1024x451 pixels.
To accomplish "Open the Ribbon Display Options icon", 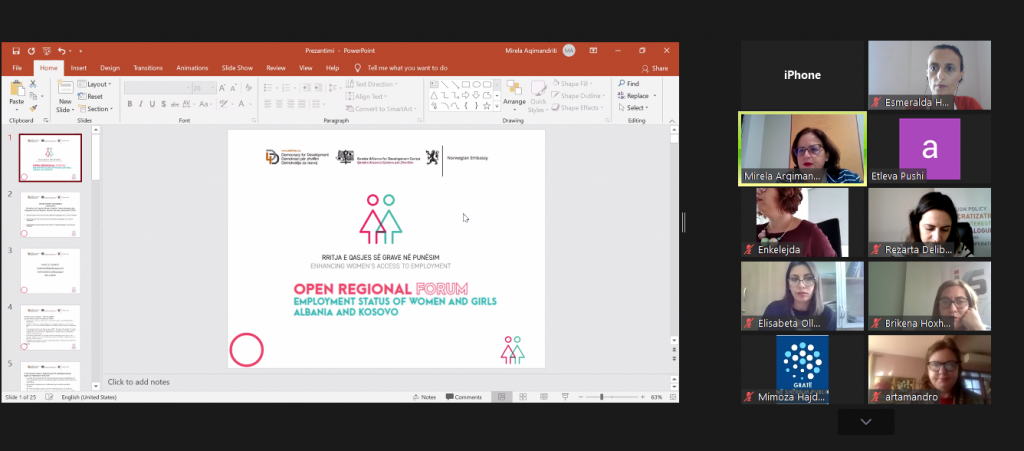I will (593, 51).
